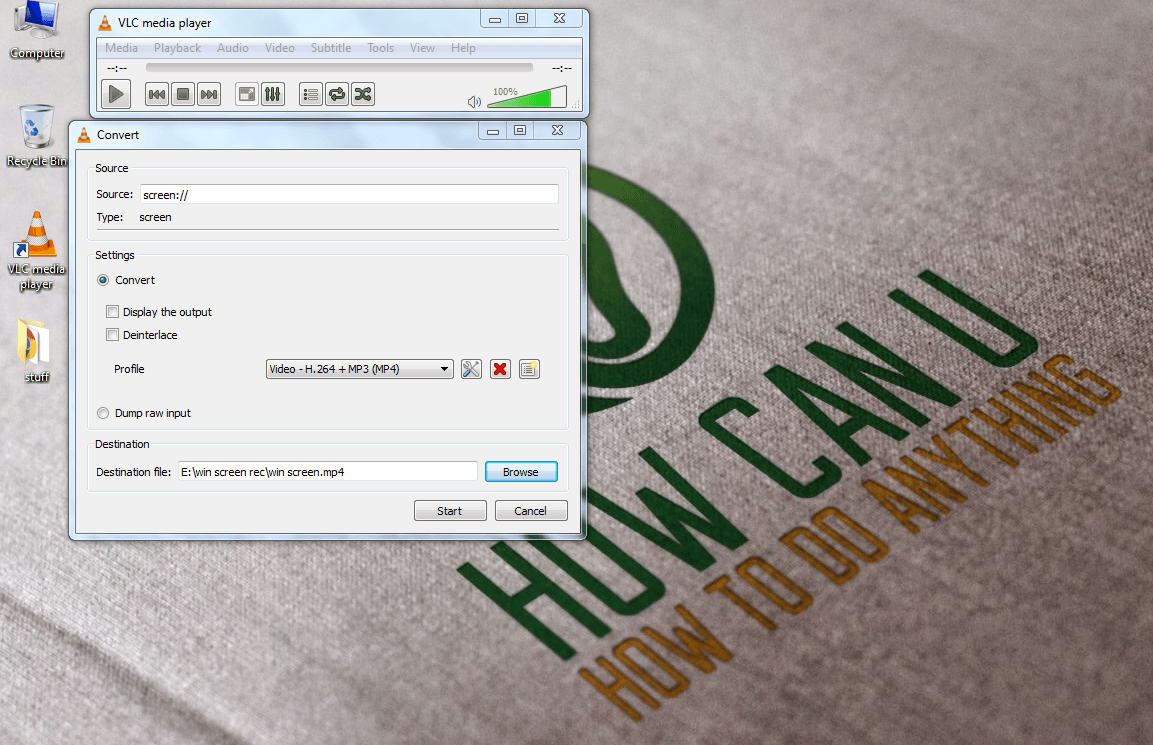1153x745 pixels.
Task: Select Dump raw input option
Action: [103, 413]
